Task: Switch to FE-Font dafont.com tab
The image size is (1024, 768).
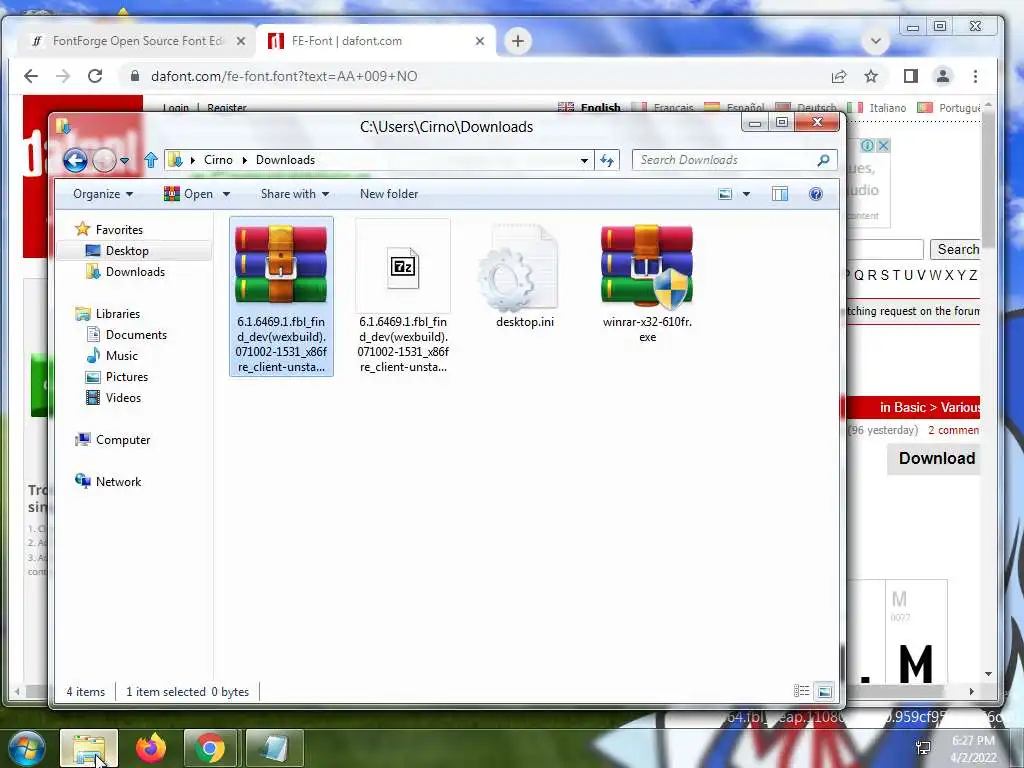Action: pyautogui.click(x=376, y=41)
